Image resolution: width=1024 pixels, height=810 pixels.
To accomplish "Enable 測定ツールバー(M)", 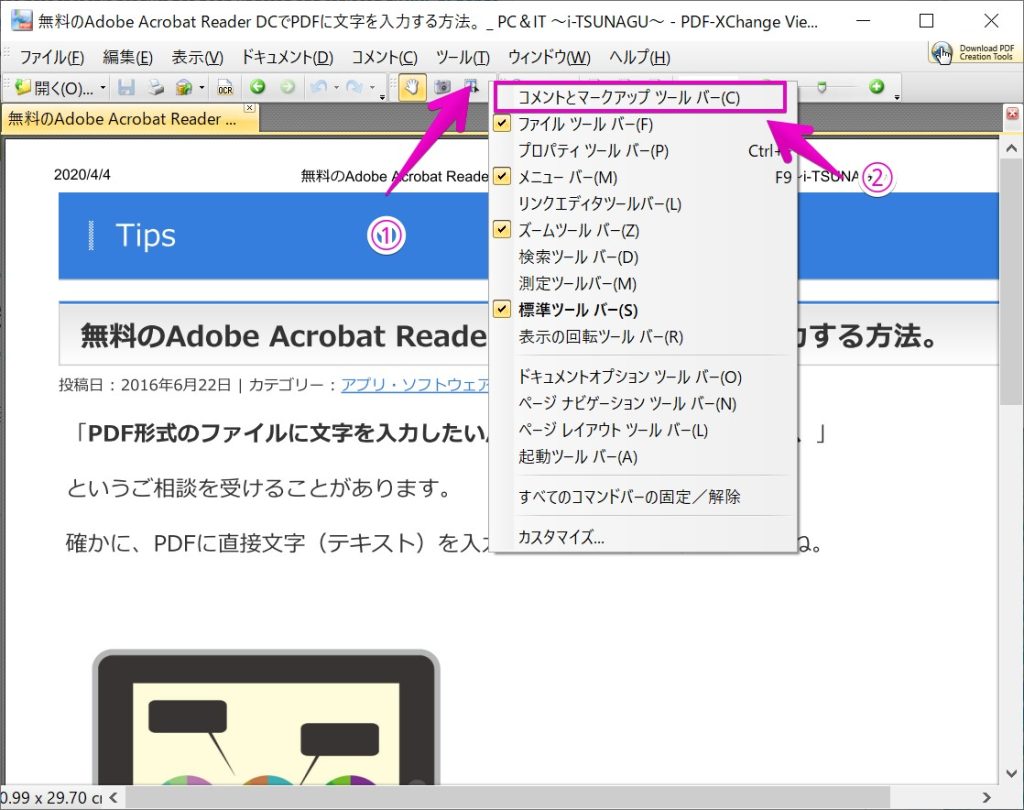I will pyautogui.click(x=643, y=284).
